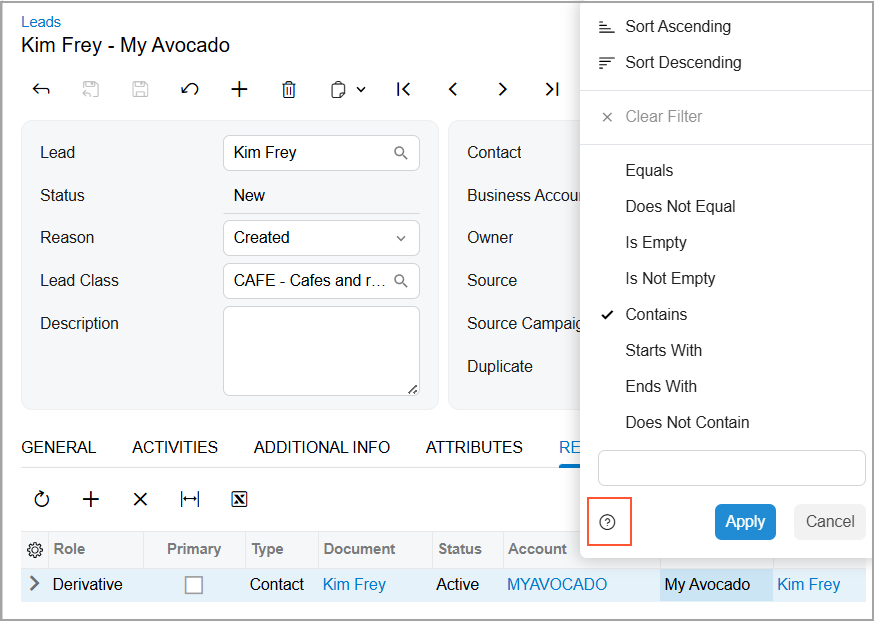Image resolution: width=874 pixels, height=621 pixels.
Task: Click the filter value text field
Action: (x=731, y=468)
